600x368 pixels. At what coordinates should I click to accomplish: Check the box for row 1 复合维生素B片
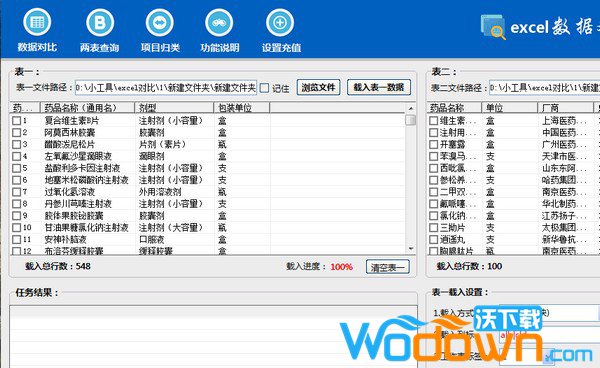[x=16, y=121]
